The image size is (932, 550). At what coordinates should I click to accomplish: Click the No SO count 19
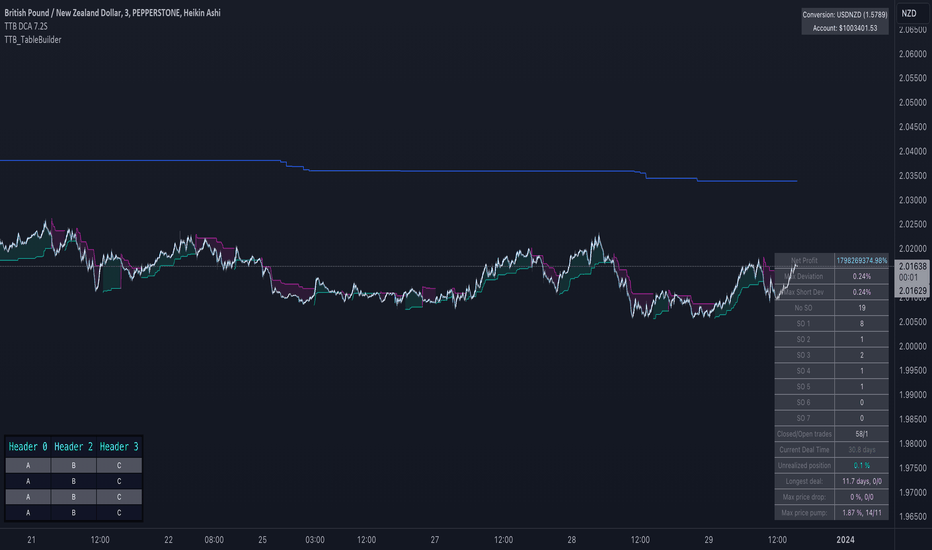pos(861,308)
